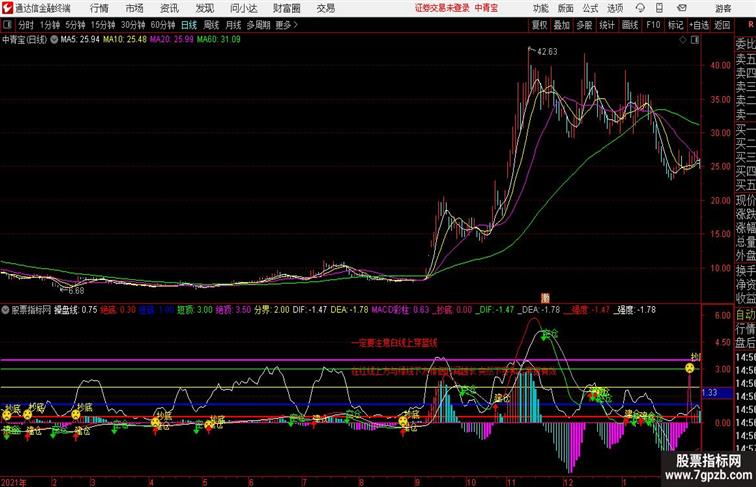Viewport: 756px width, 487px height.
Task: Open the 公式 menu
Action: (590, 8)
